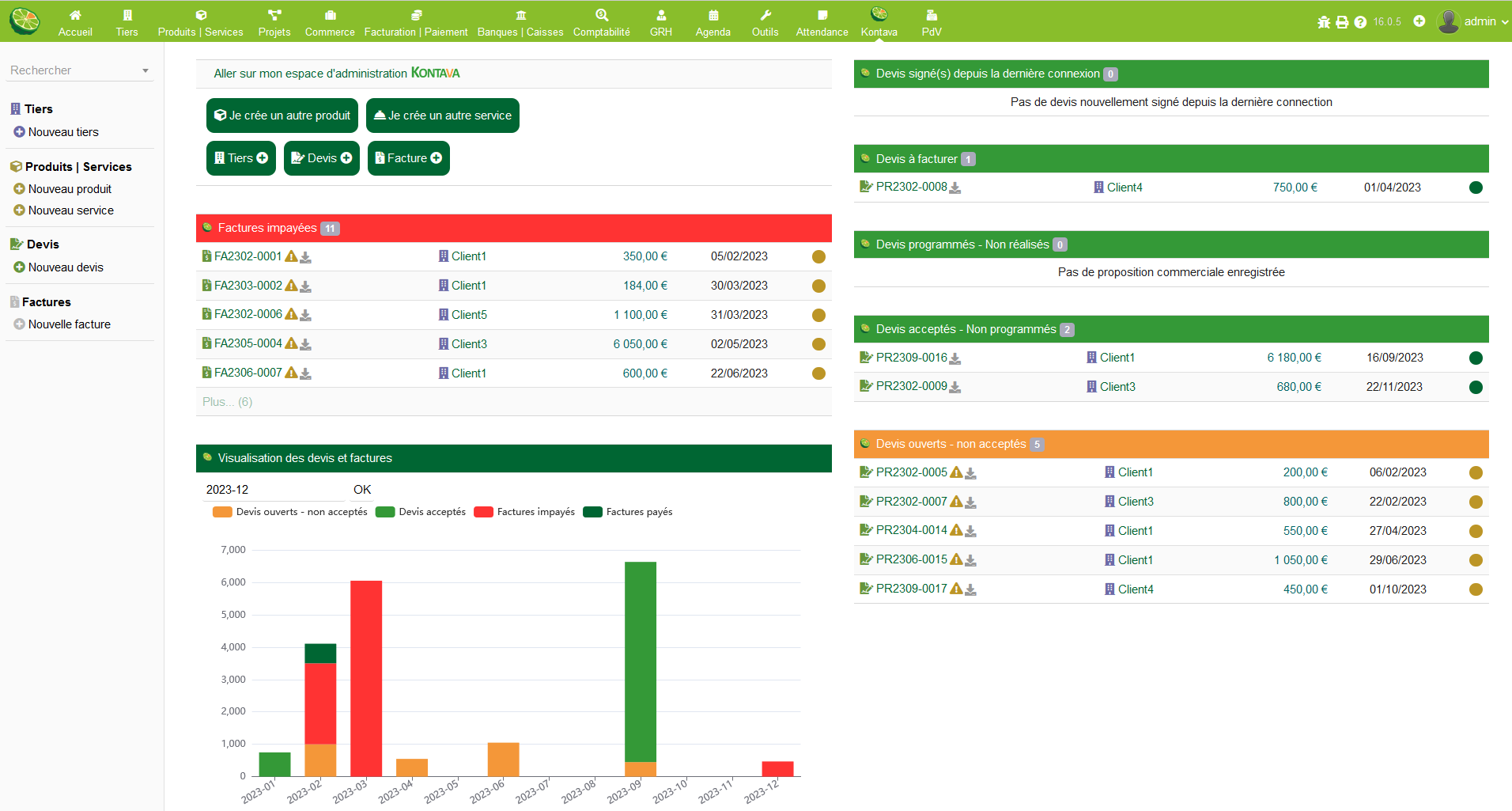
Task: Open the help question mark icon
Action: click(1360, 22)
